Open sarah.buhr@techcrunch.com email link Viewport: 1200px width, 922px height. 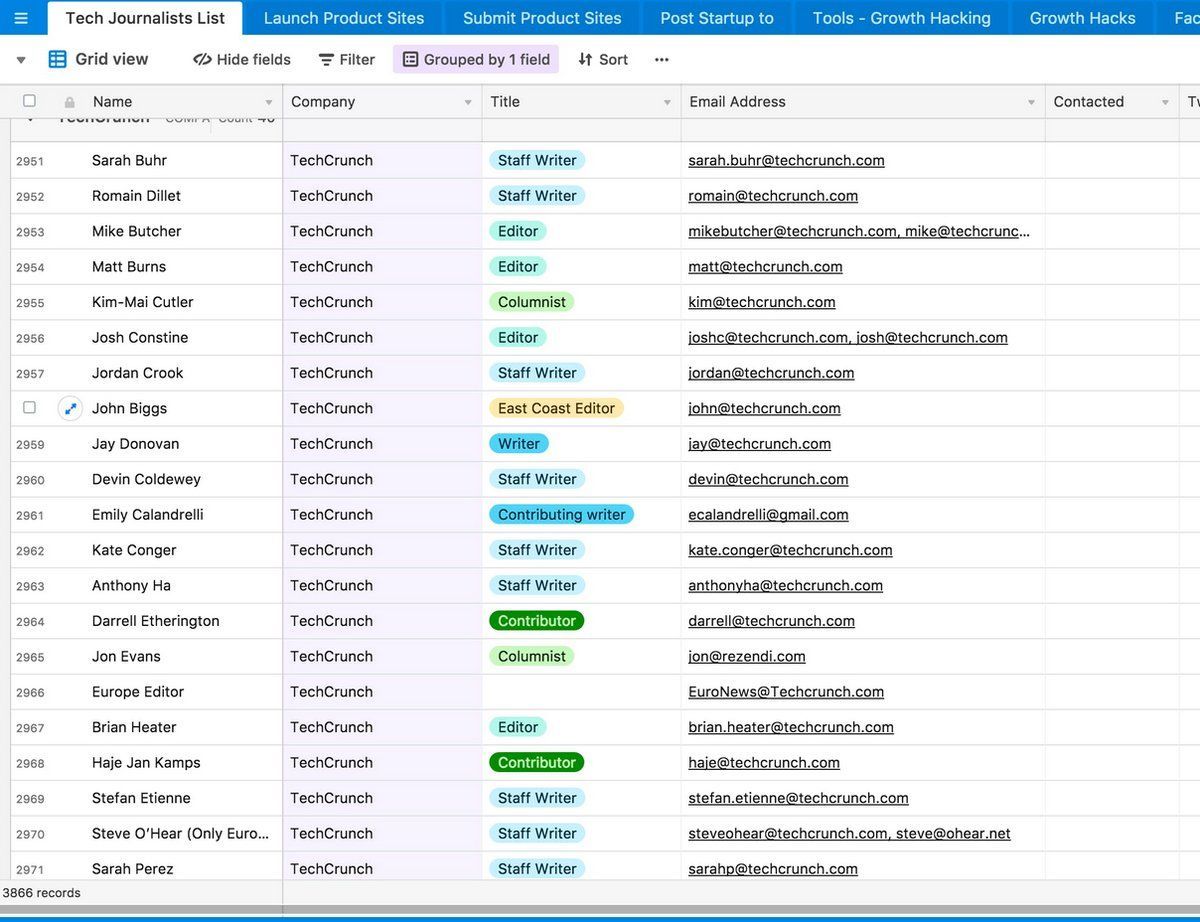tap(786, 160)
